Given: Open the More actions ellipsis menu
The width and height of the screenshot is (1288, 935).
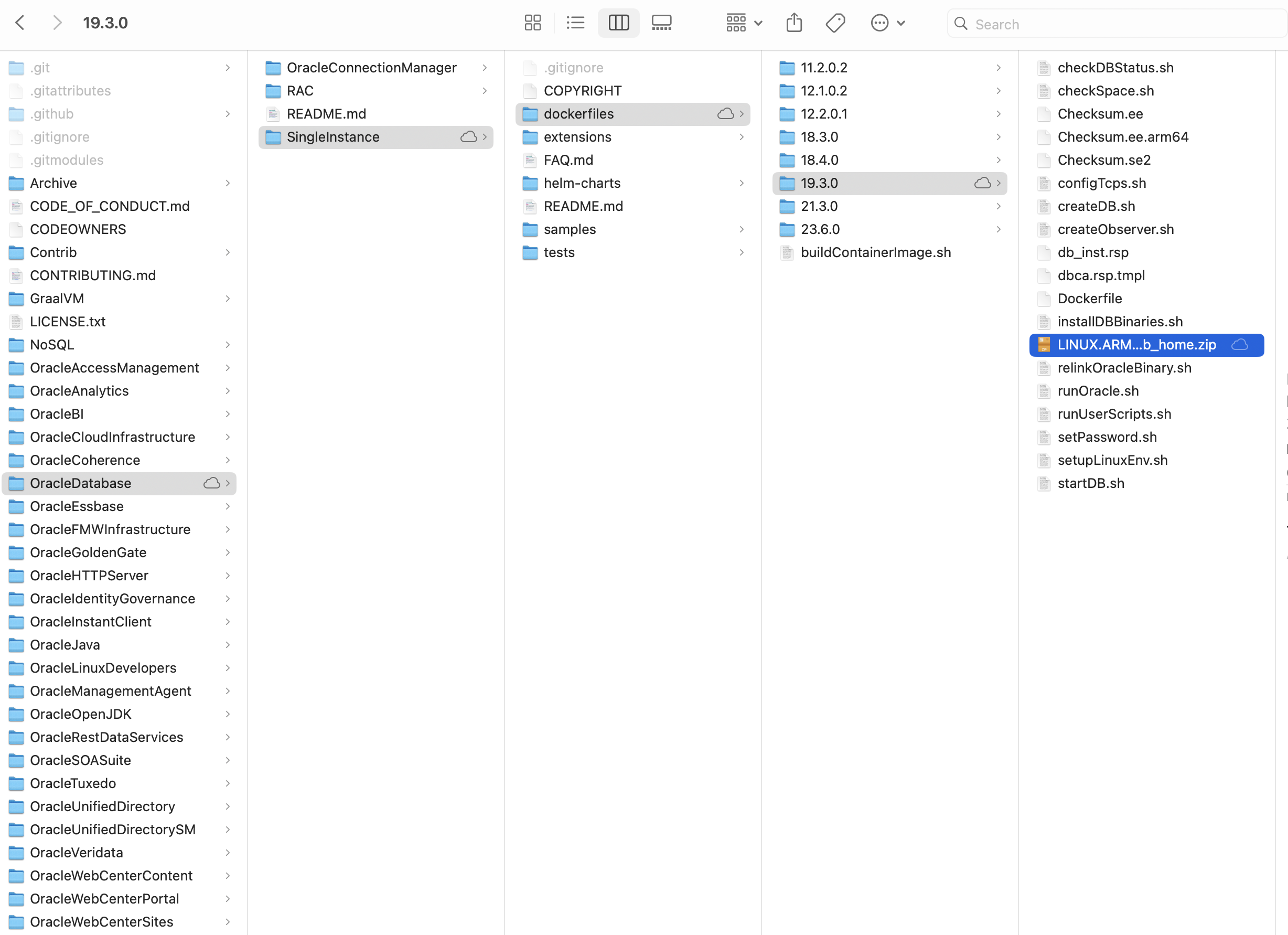Looking at the screenshot, I should 888,23.
